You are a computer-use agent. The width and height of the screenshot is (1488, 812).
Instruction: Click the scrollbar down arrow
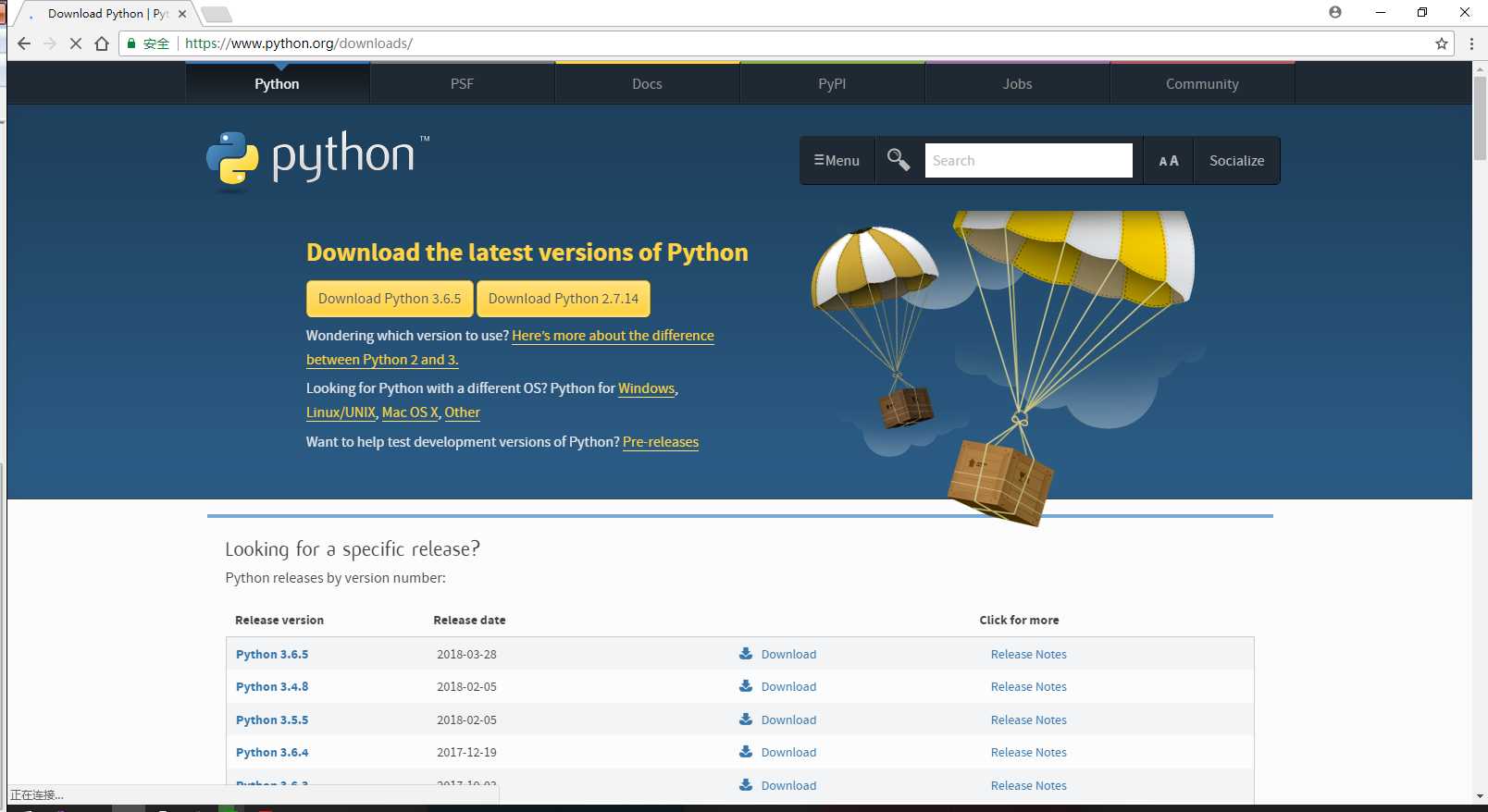pos(1480,795)
